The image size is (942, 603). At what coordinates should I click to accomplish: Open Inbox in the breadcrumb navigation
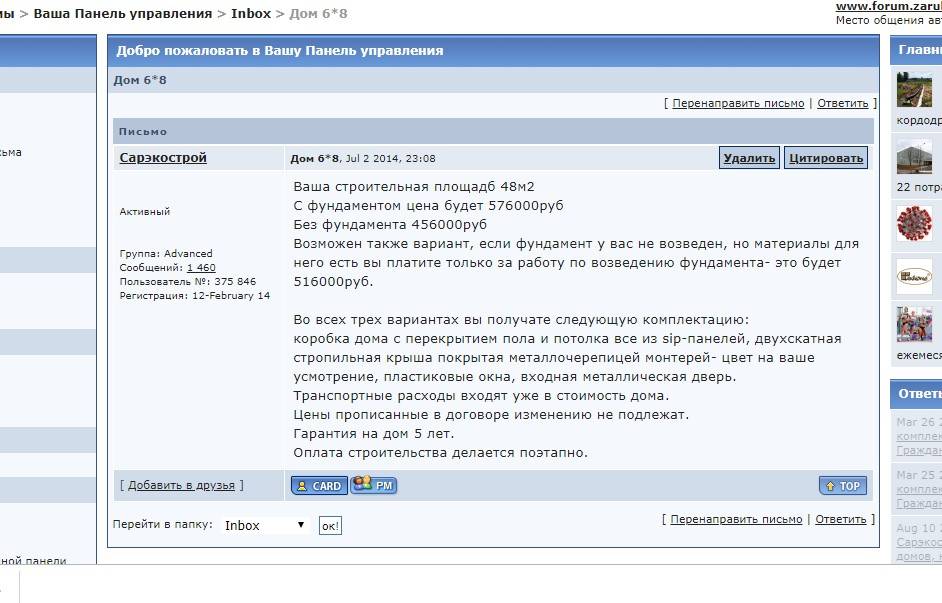251,14
